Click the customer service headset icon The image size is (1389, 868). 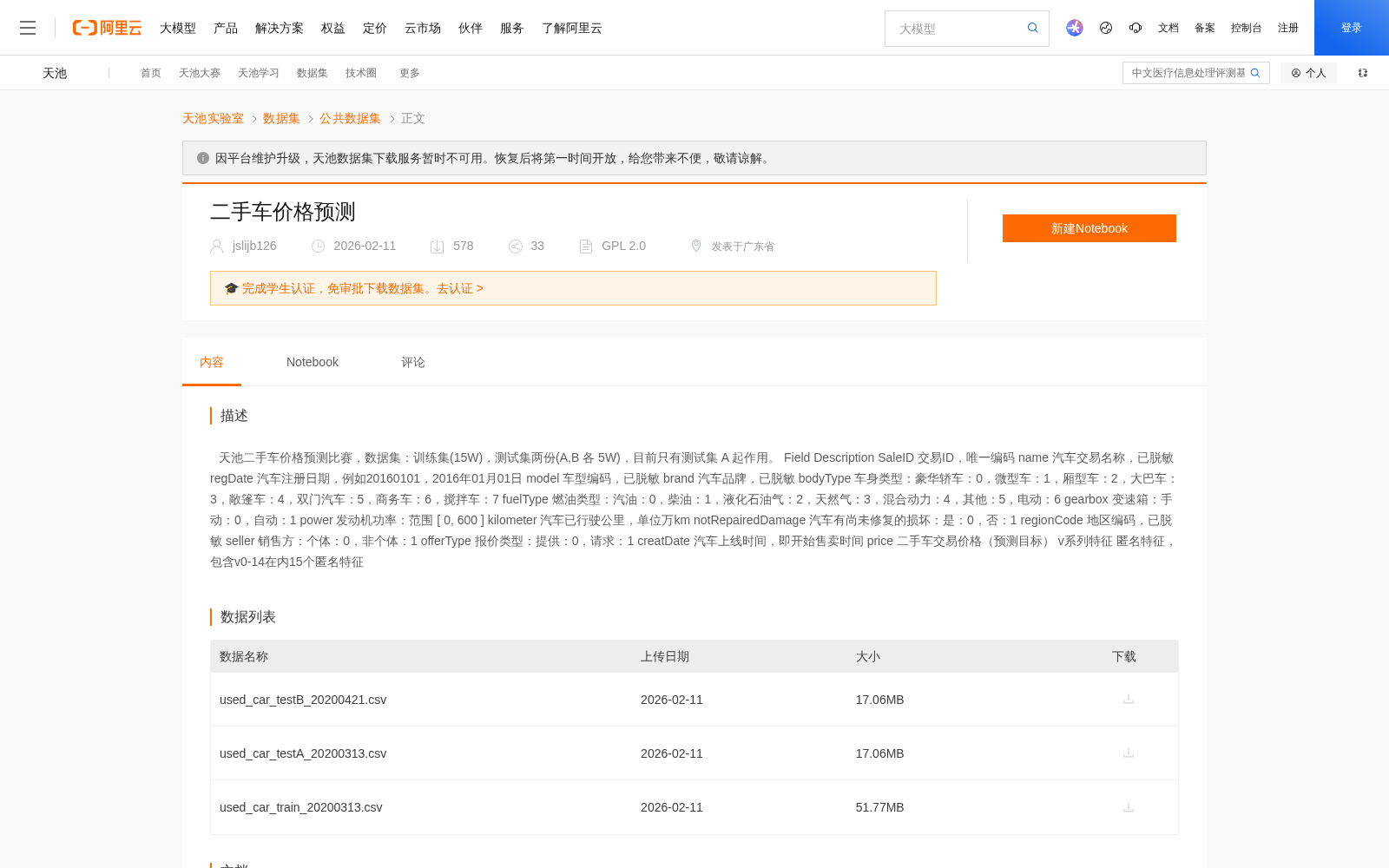(x=1136, y=28)
